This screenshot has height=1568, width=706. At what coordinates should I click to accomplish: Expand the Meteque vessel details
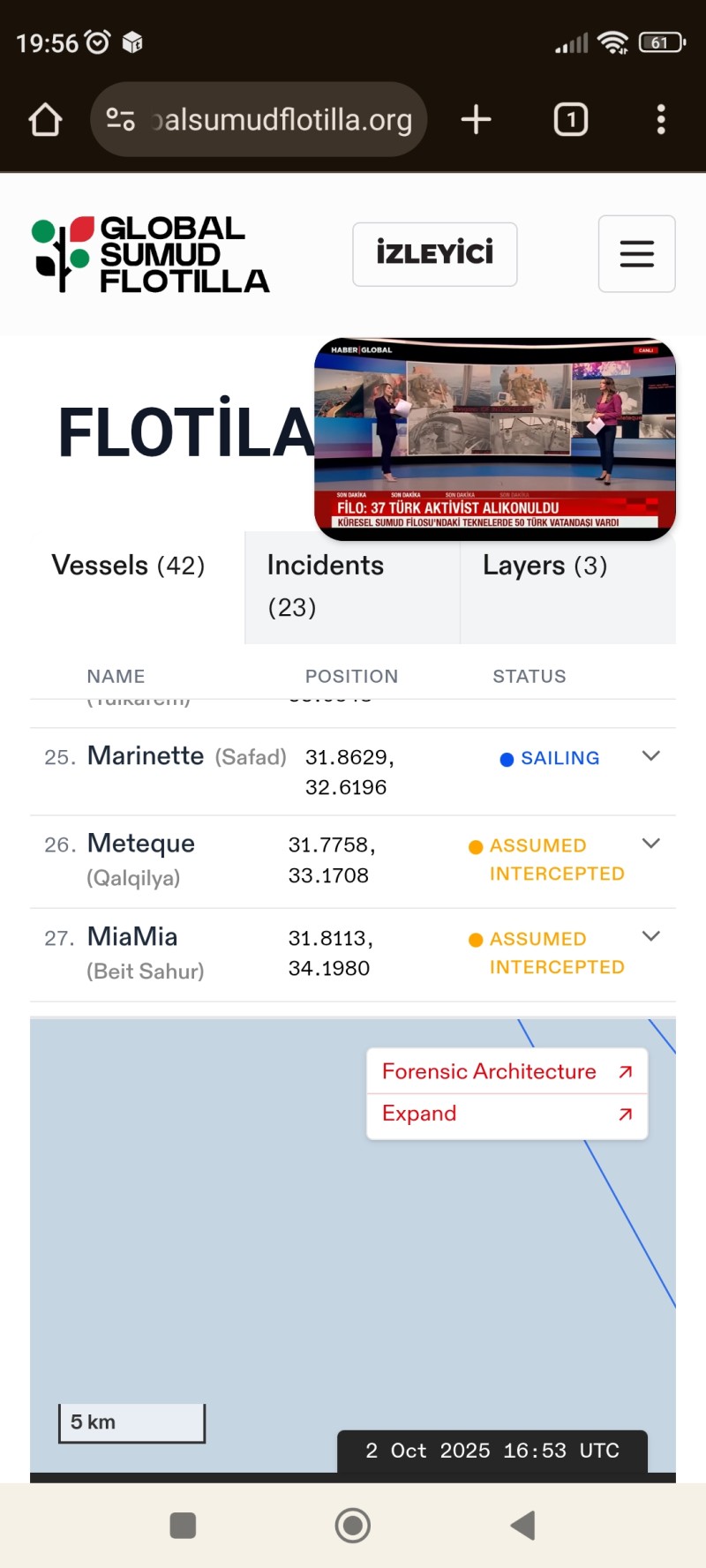650,844
